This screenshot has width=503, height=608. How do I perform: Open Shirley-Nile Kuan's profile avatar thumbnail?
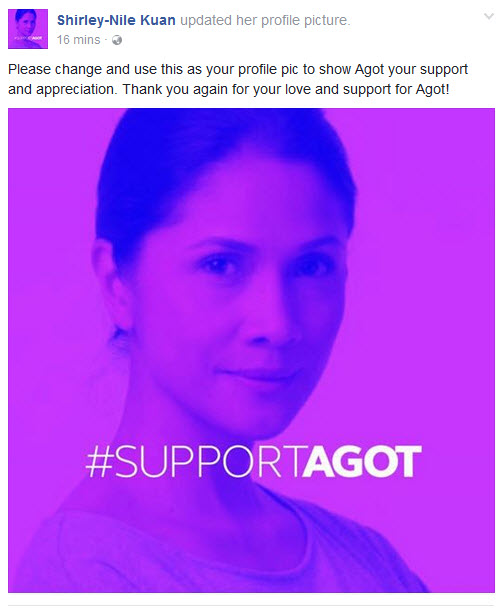(x=28, y=29)
